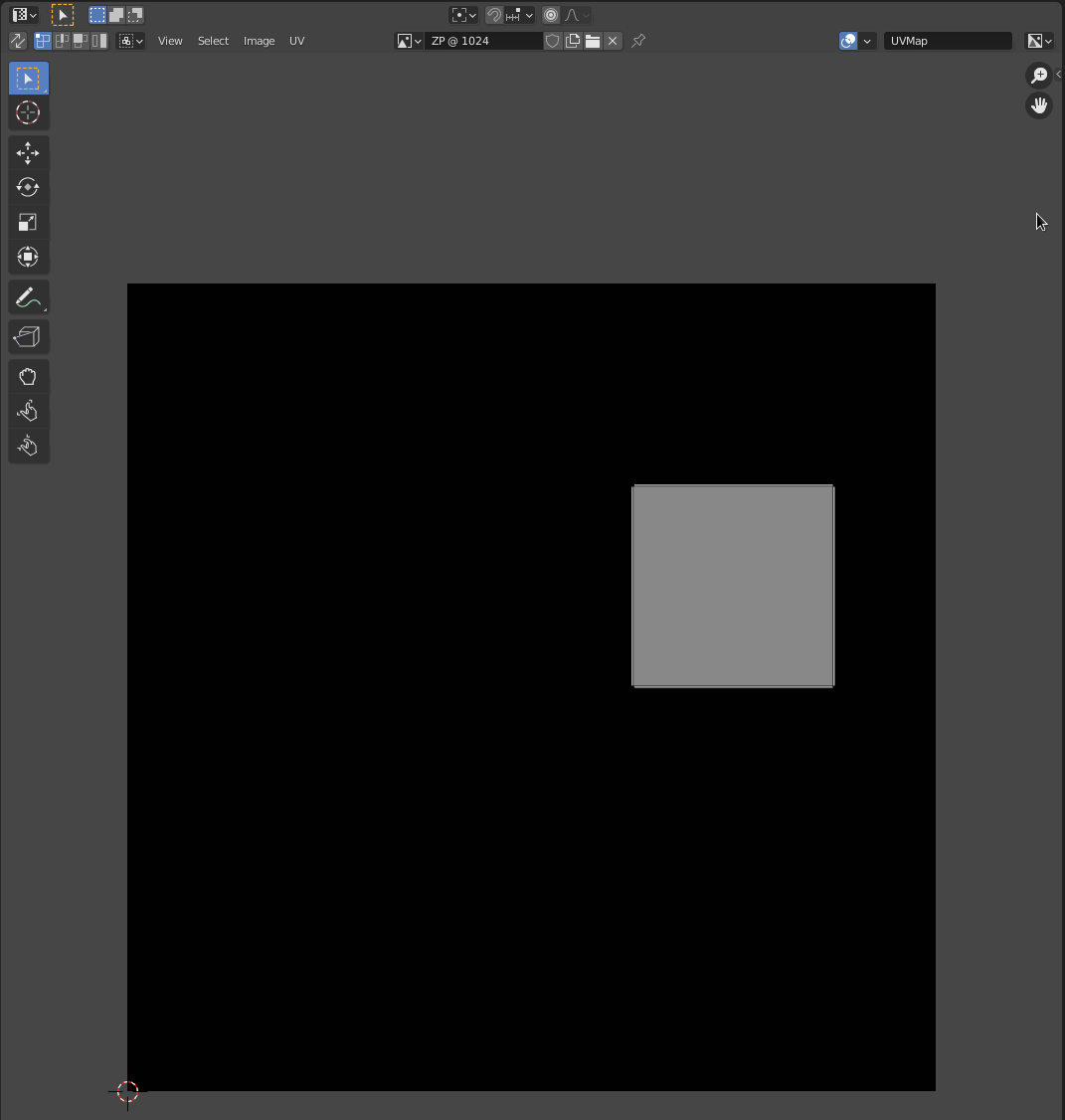Enable island UV select mode
This screenshot has height=1120, width=1065.
[x=99, y=41]
